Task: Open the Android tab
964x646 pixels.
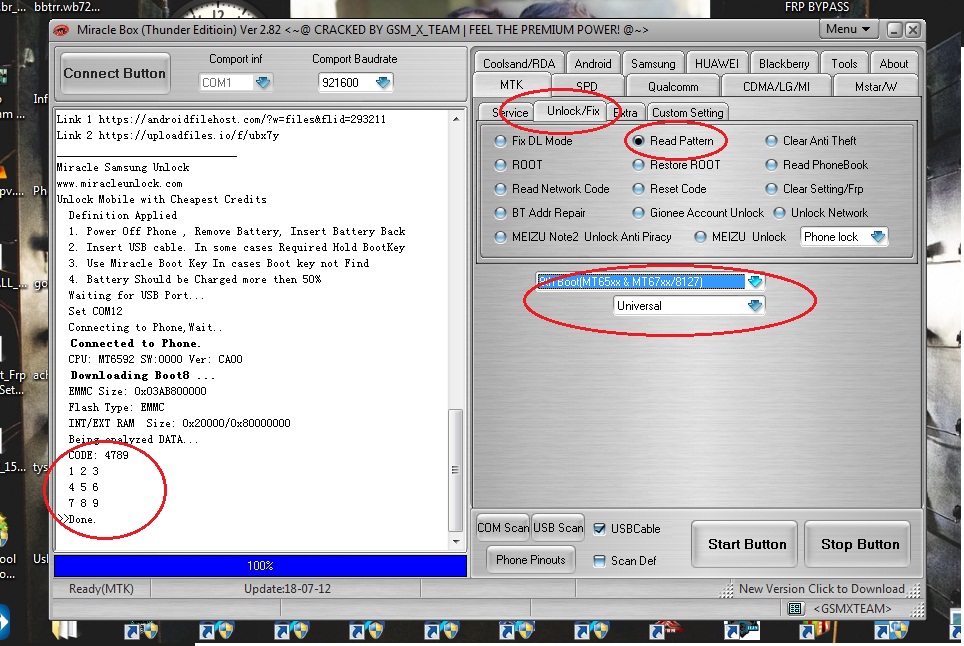Action: tap(593, 63)
